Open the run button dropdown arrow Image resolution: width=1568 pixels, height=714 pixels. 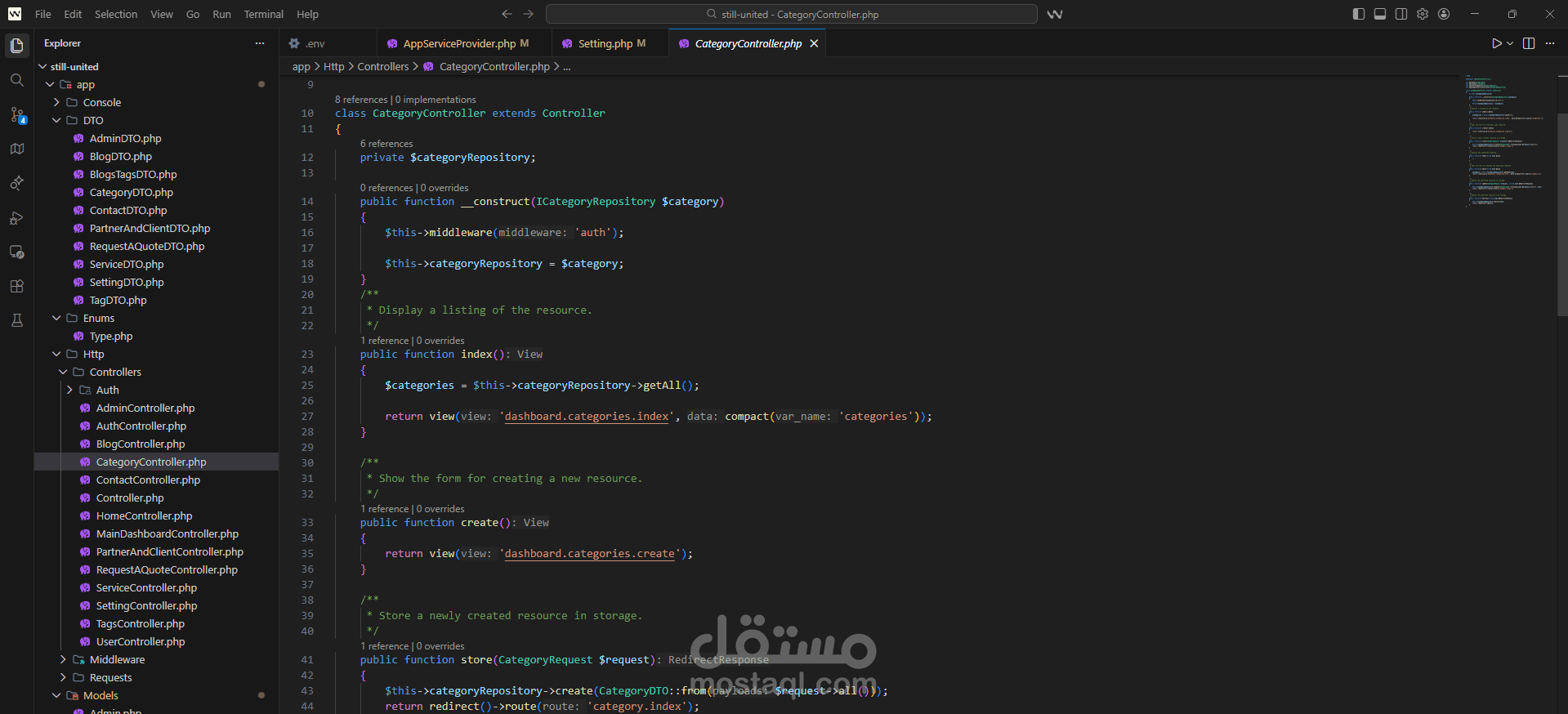click(x=1510, y=43)
